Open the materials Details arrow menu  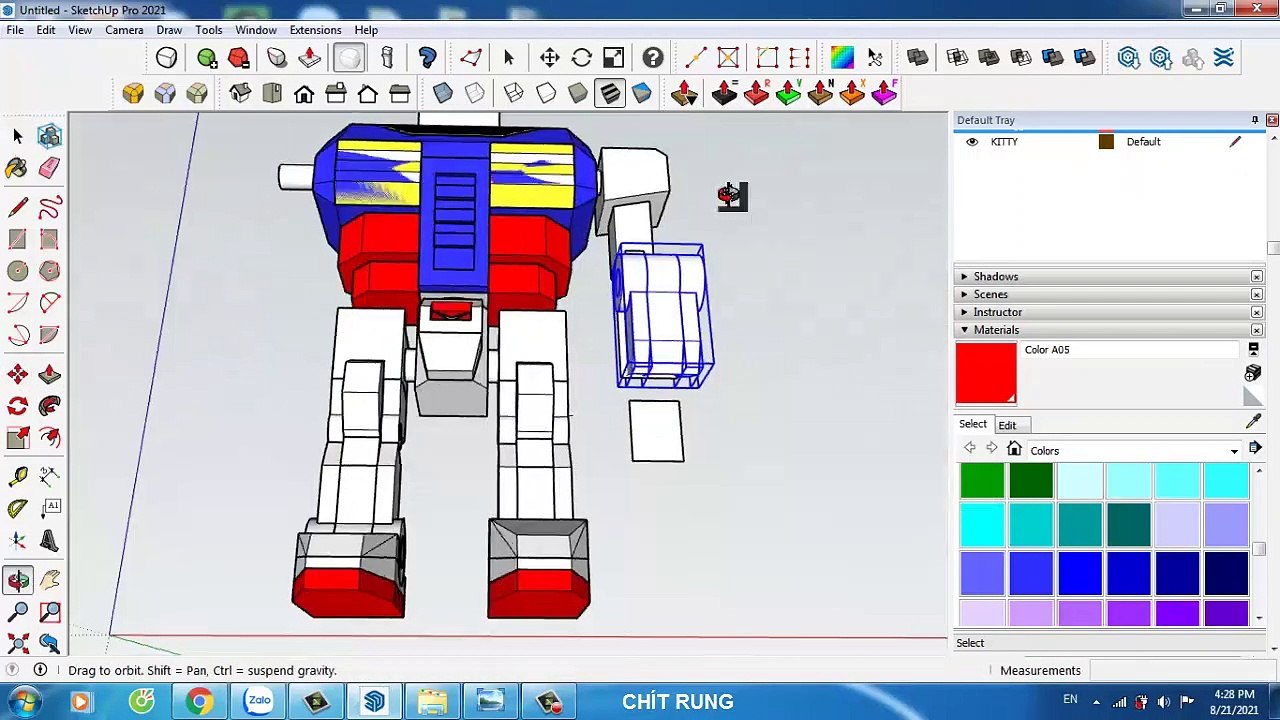click(1256, 449)
